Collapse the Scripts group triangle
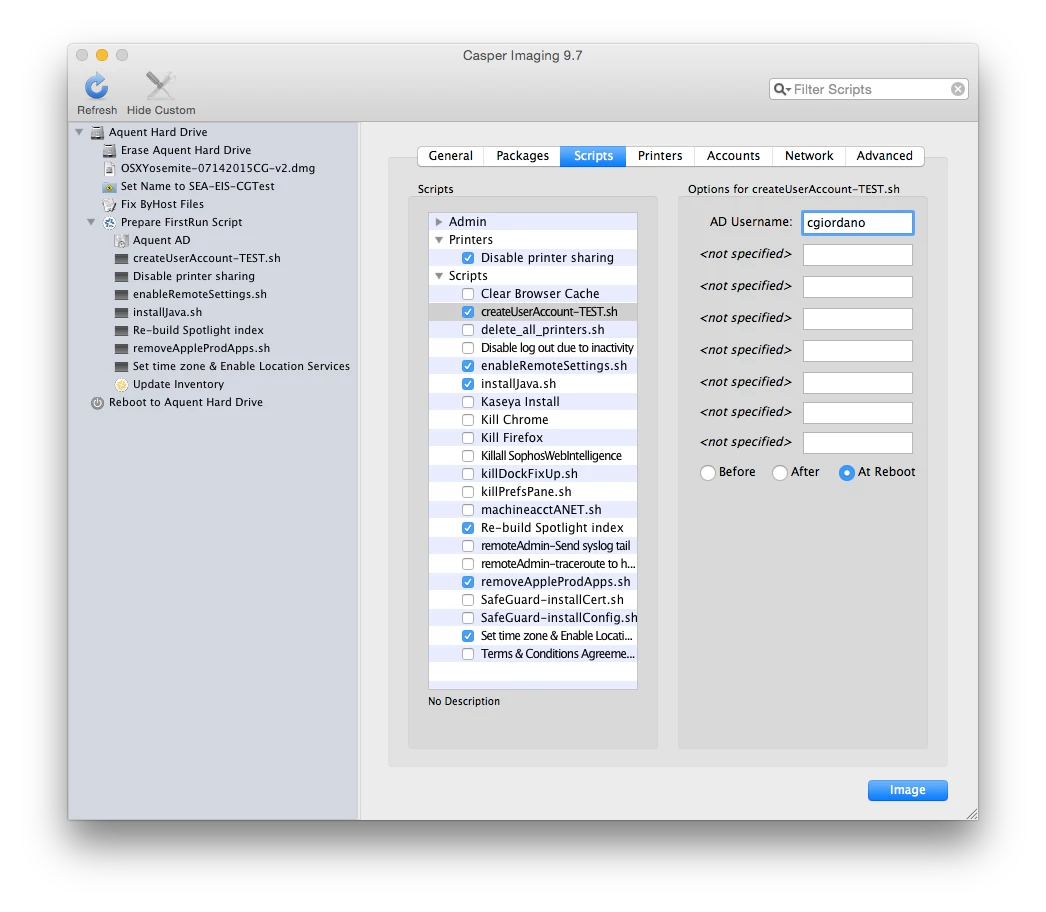The height and width of the screenshot is (912, 1046). click(x=439, y=276)
